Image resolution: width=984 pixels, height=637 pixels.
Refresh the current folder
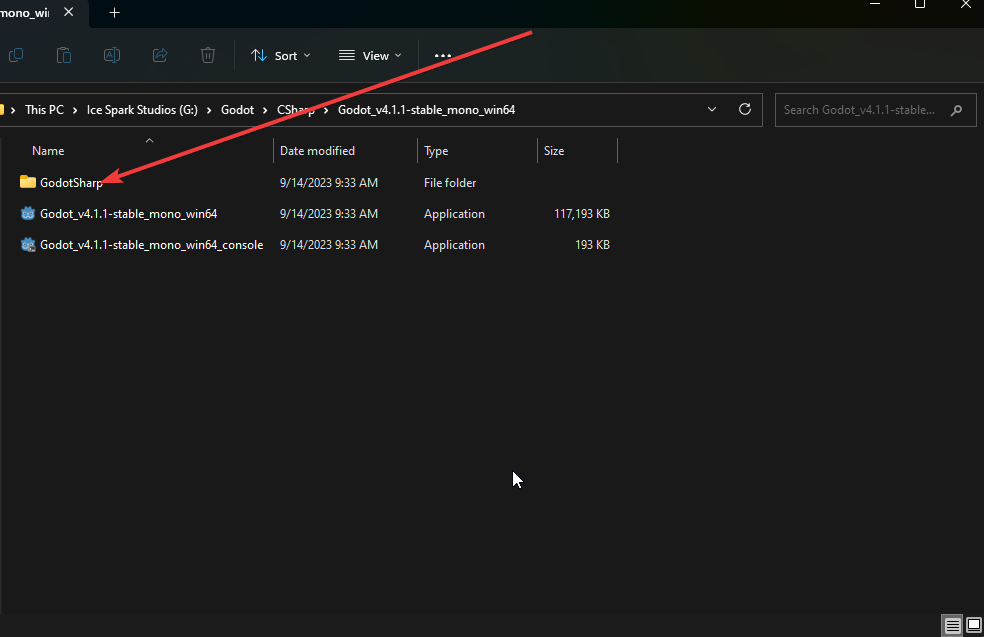coord(745,109)
